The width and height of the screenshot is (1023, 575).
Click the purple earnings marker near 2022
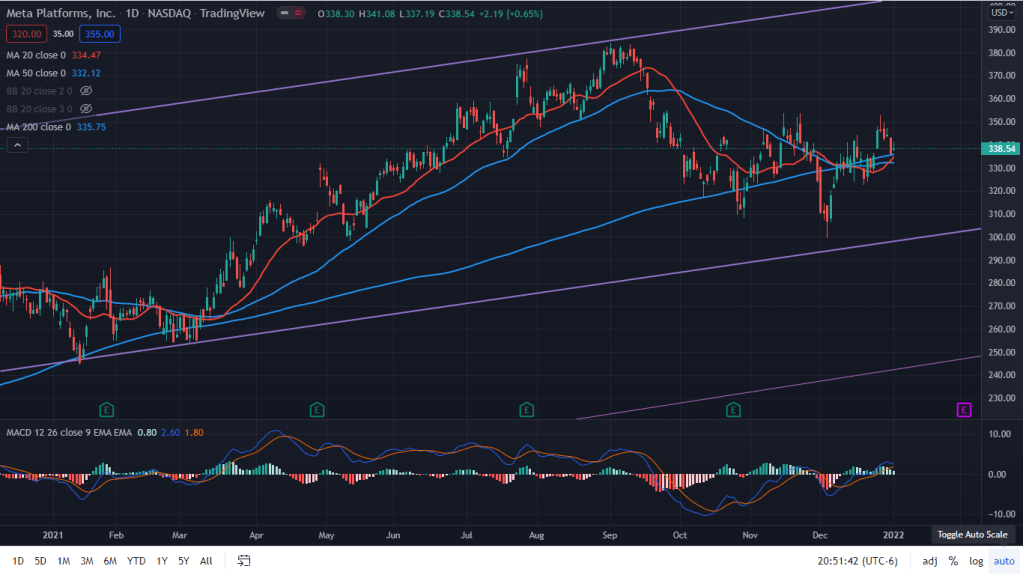[964, 409]
